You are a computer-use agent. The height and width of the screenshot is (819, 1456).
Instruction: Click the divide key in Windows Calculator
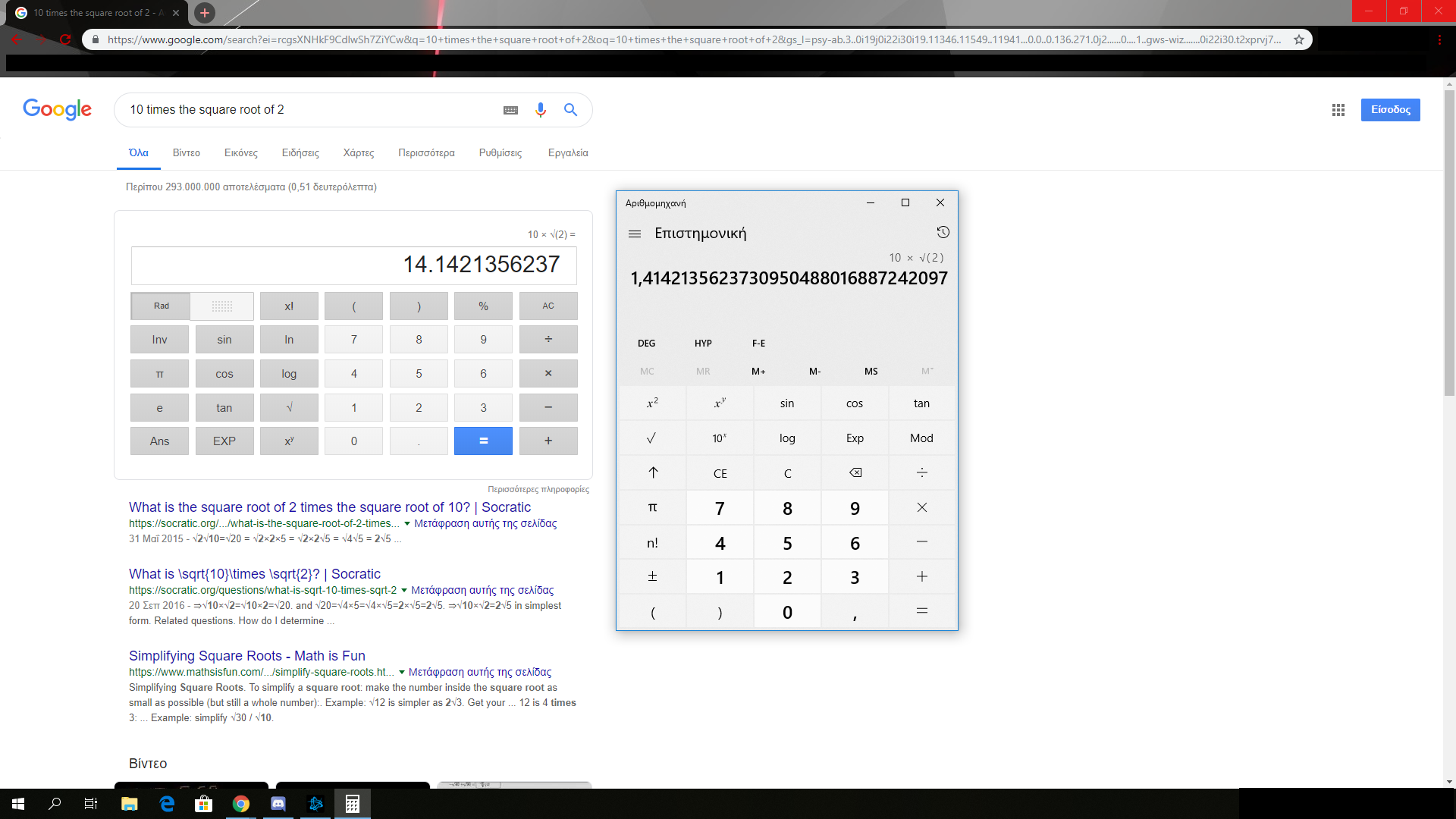[x=922, y=472]
